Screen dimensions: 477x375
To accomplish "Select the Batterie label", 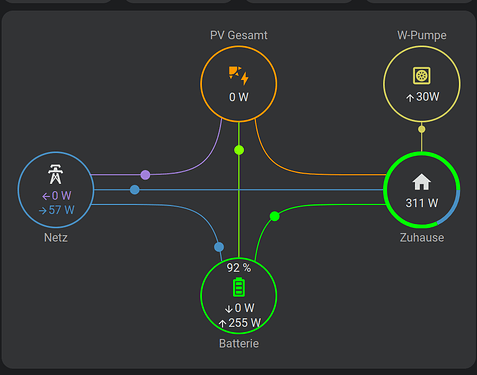I will [239, 343].
